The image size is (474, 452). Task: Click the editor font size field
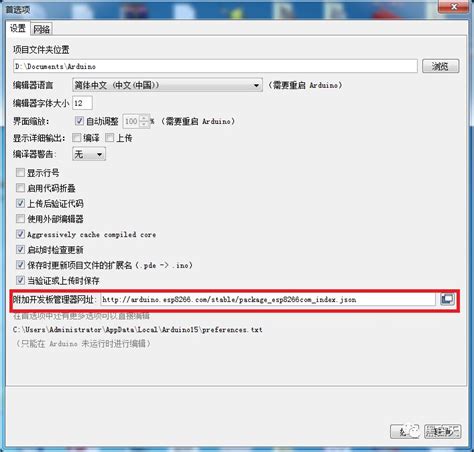[x=82, y=103]
